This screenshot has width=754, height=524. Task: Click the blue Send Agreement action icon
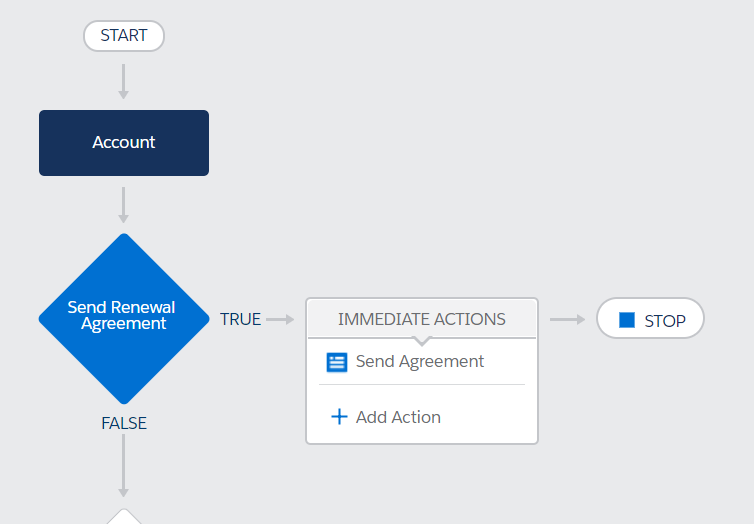337,362
